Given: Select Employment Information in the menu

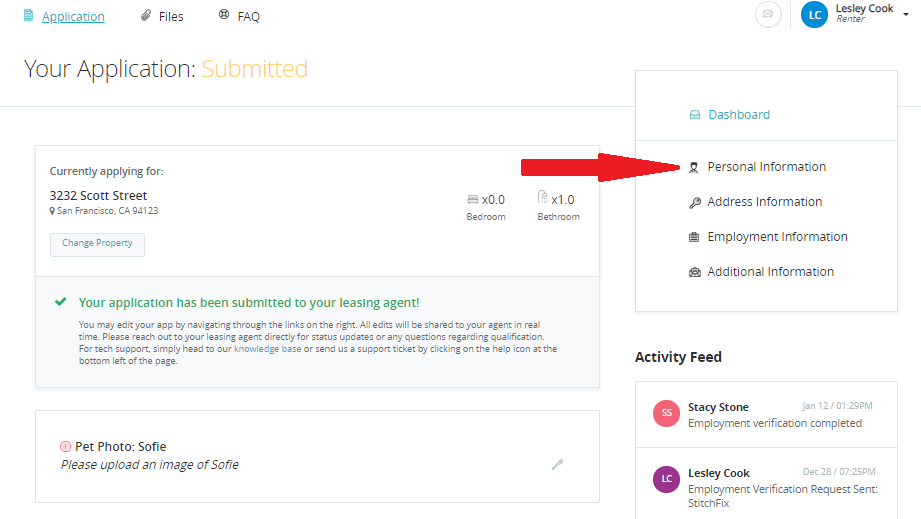Looking at the screenshot, I should pos(777,237).
